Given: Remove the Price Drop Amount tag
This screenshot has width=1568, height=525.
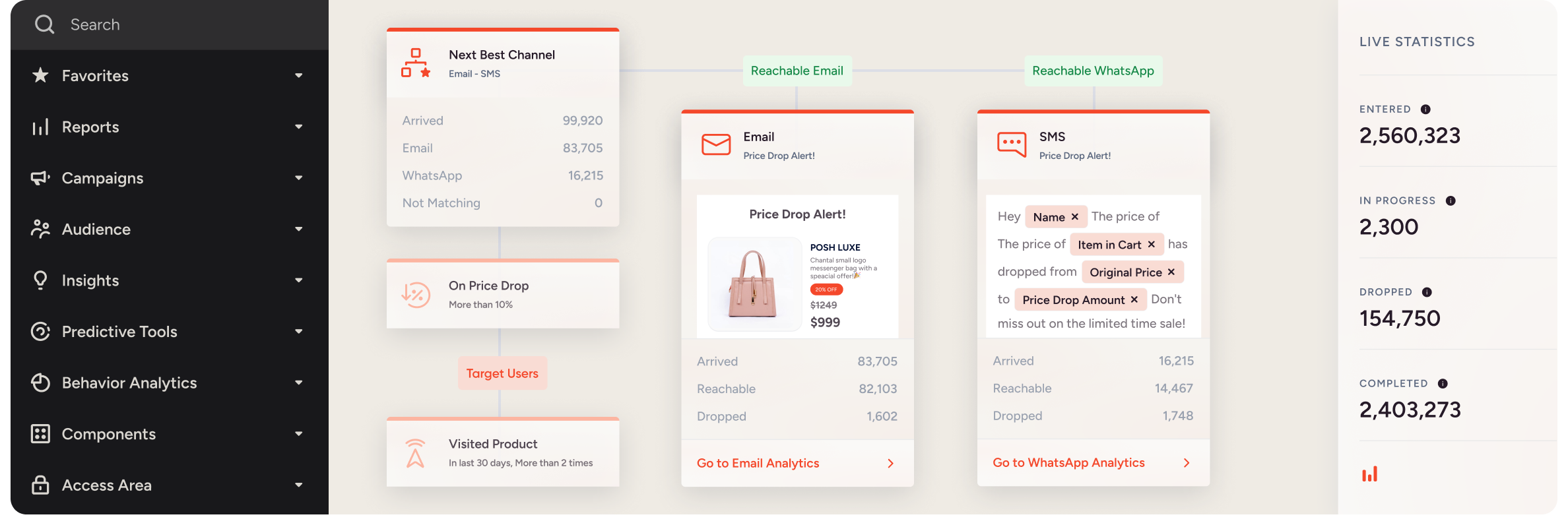Looking at the screenshot, I should (1134, 300).
